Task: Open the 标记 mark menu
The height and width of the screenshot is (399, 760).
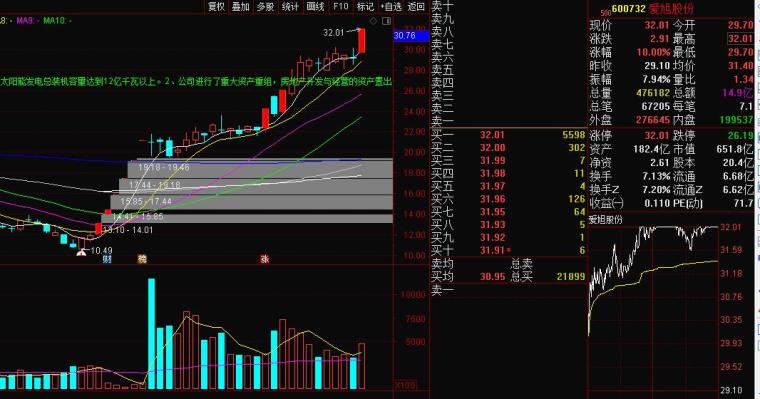Action: coord(365,6)
